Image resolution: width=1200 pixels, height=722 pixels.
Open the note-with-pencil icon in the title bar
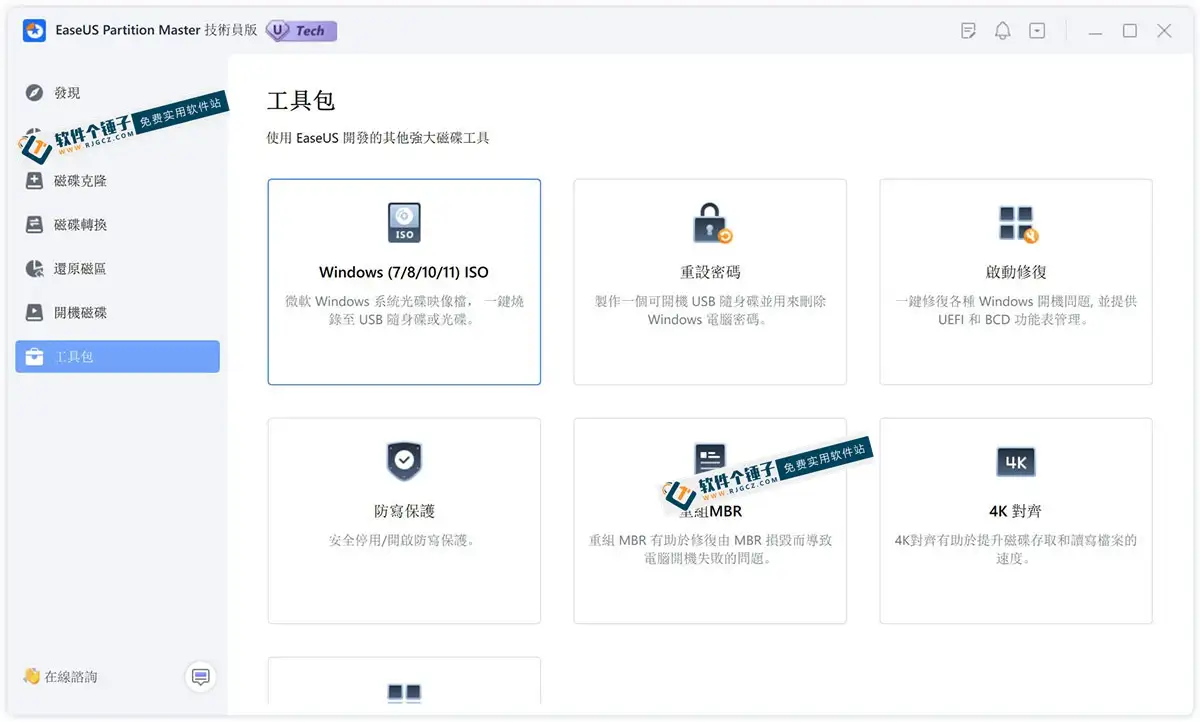click(968, 31)
